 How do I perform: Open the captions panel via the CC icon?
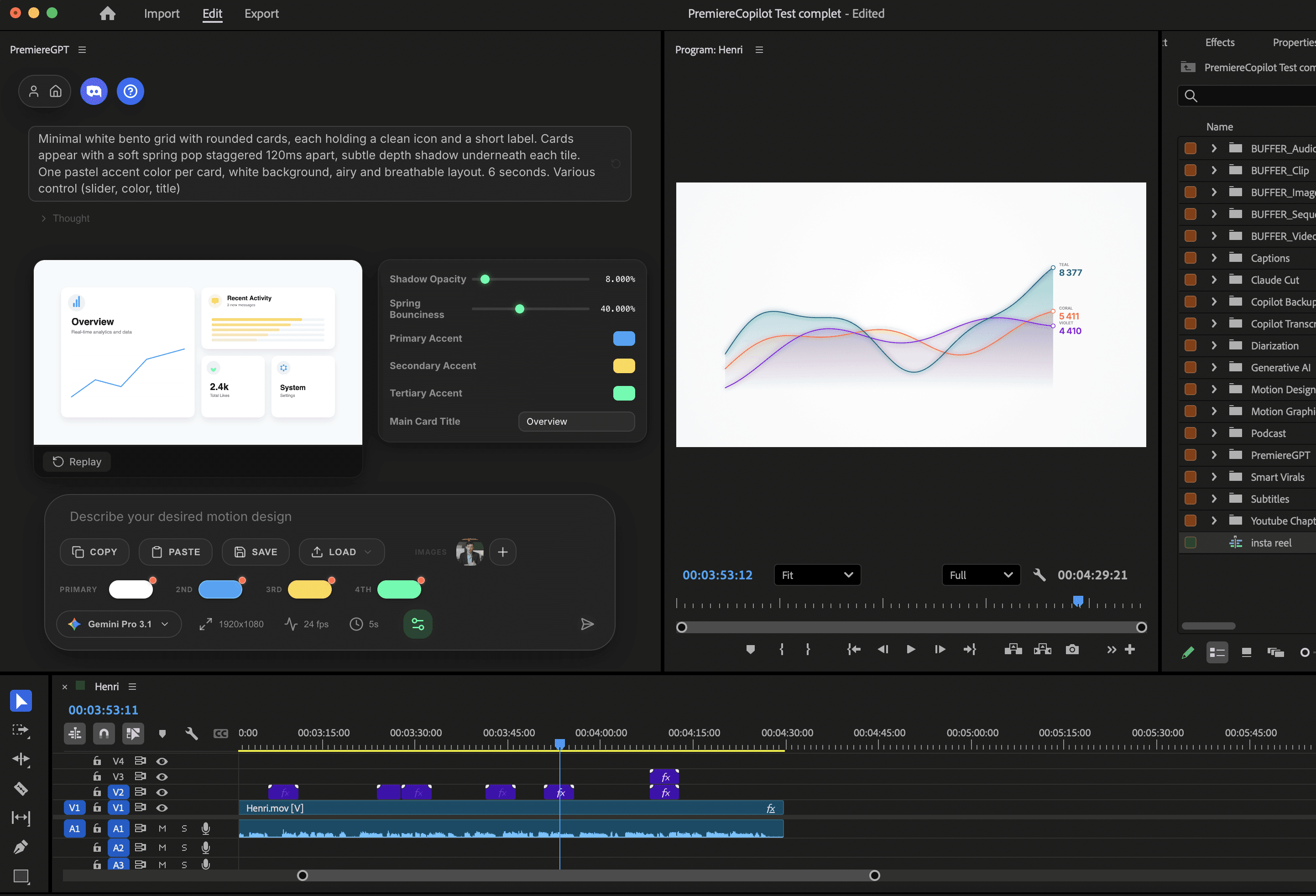[220, 734]
